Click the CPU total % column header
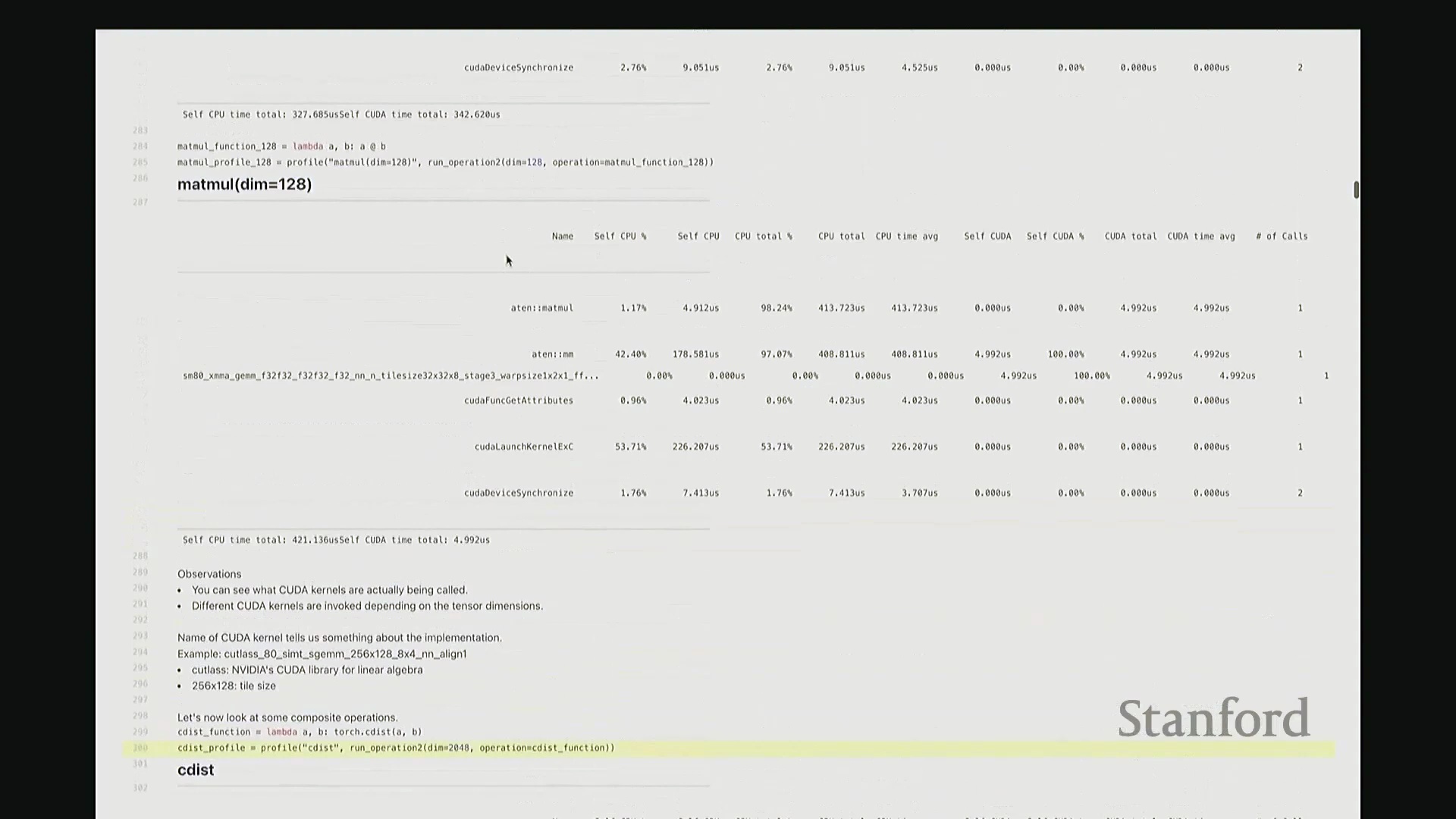This screenshot has width=1456, height=819. coord(763,237)
